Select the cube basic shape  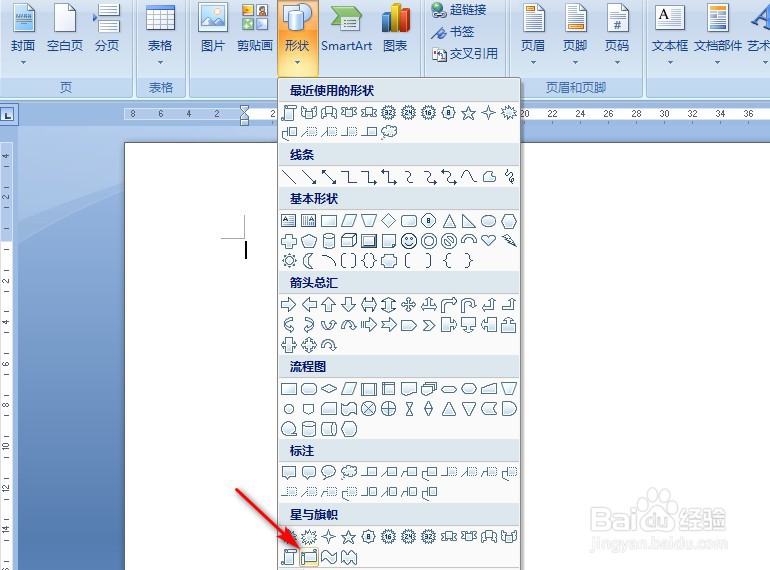point(349,241)
